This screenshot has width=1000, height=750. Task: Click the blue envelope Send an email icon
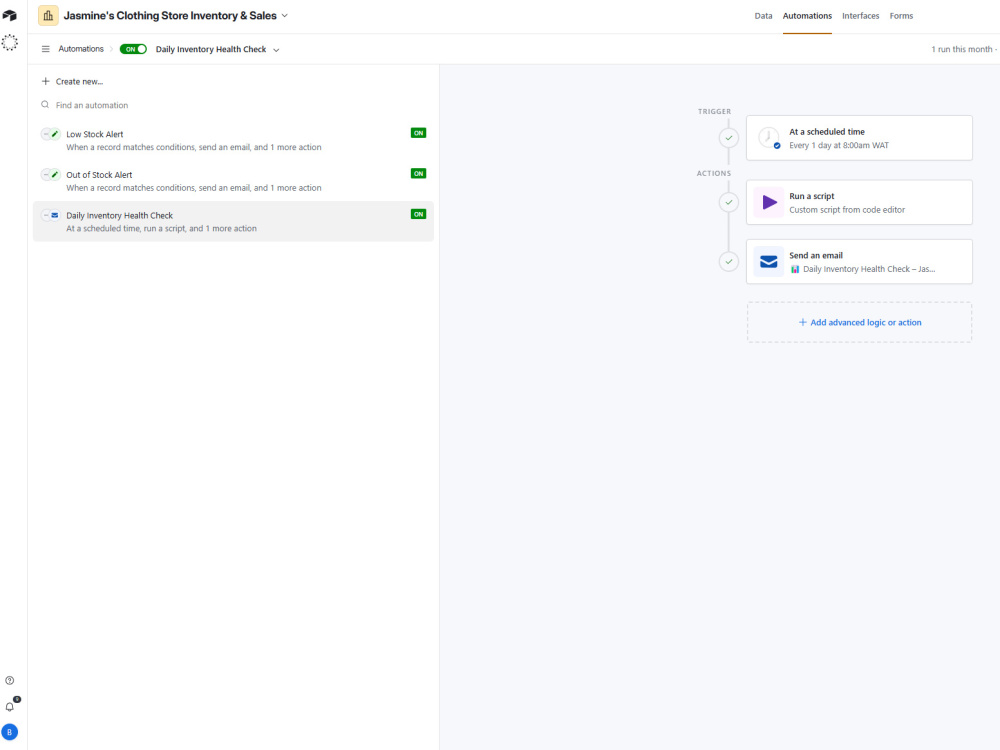(769, 261)
